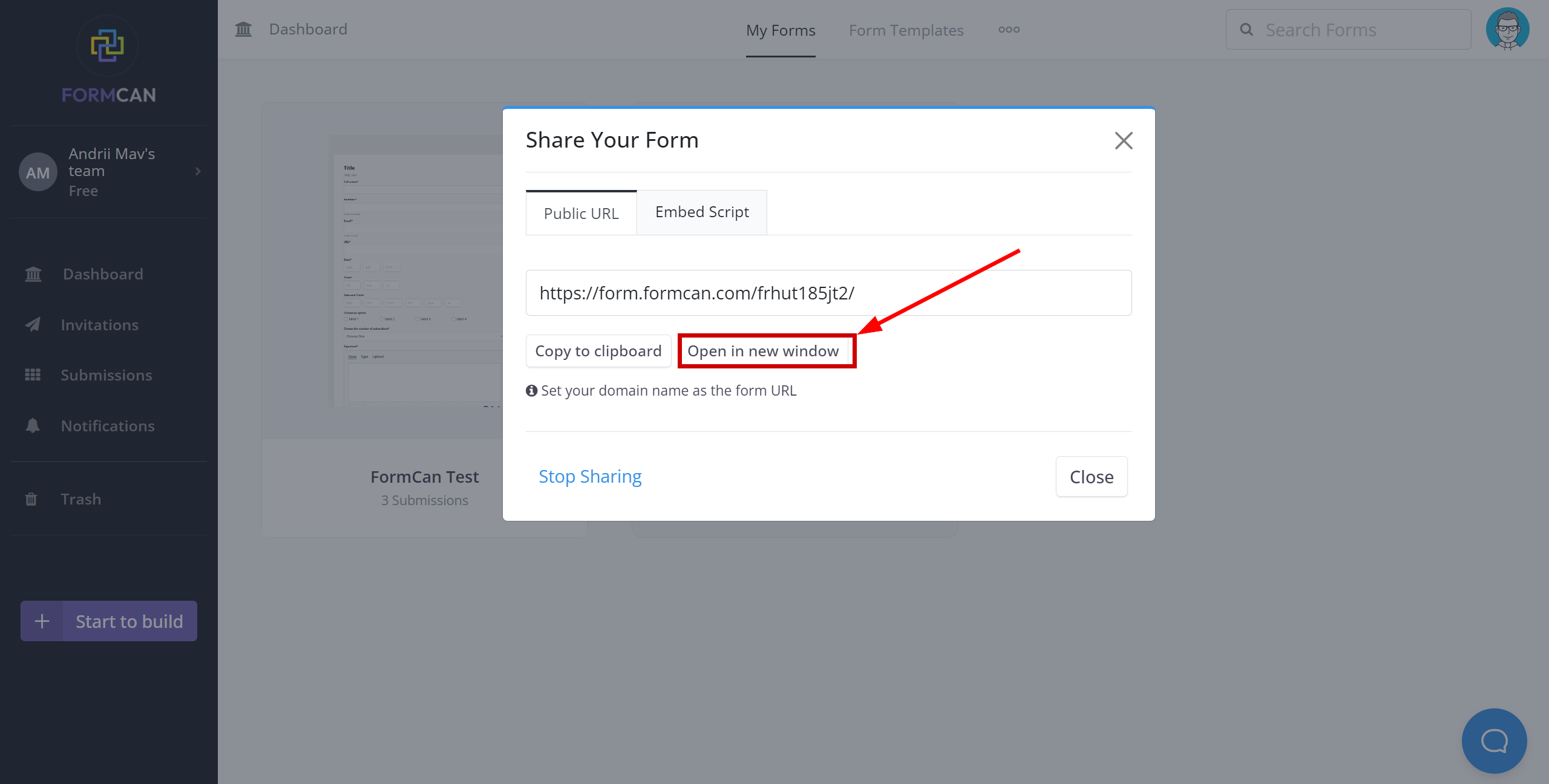The height and width of the screenshot is (784, 1549).
Task: Click Copy to clipboard button
Action: click(598, 350)
